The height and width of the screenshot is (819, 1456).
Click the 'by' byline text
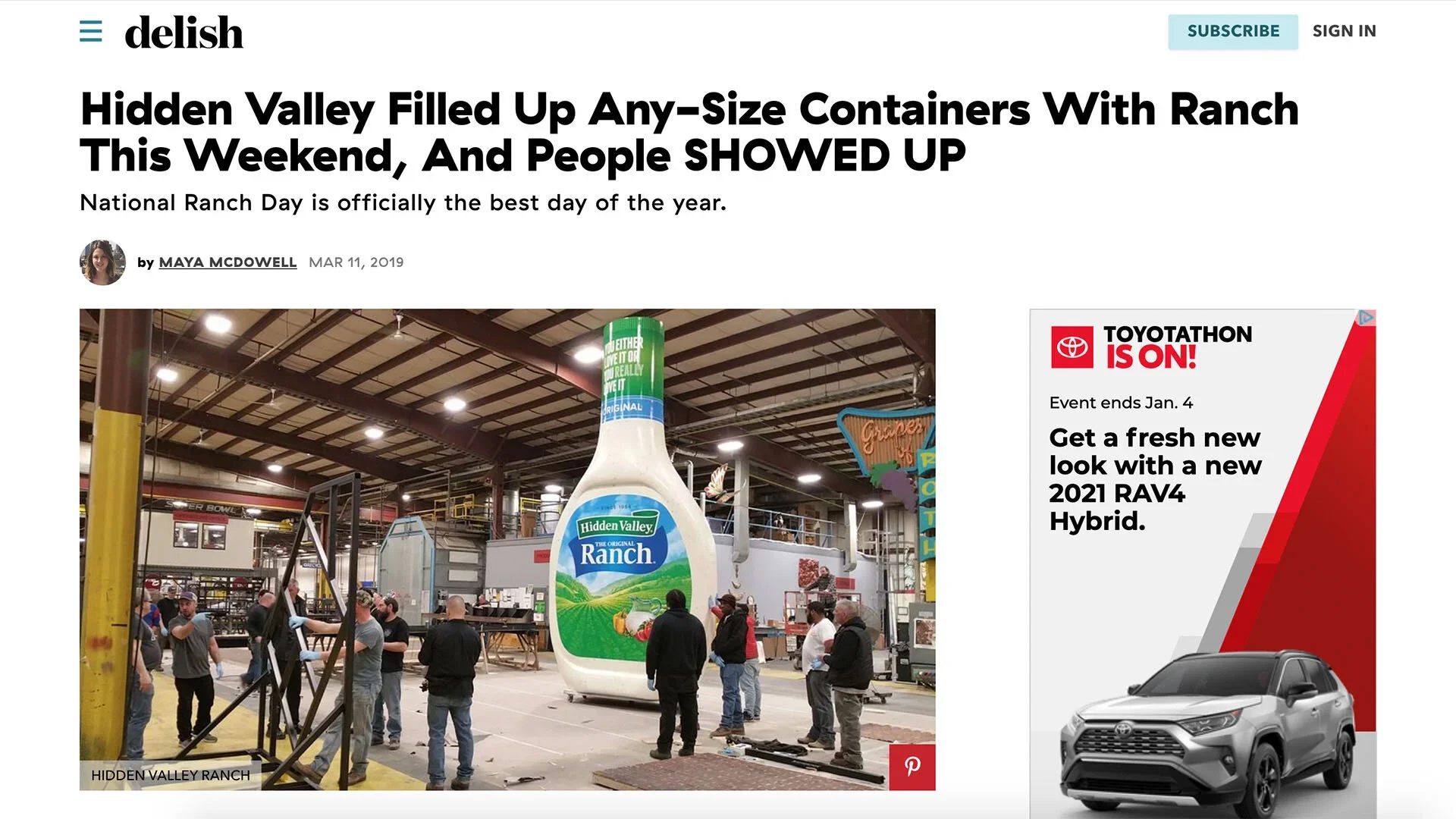[146, 263]
